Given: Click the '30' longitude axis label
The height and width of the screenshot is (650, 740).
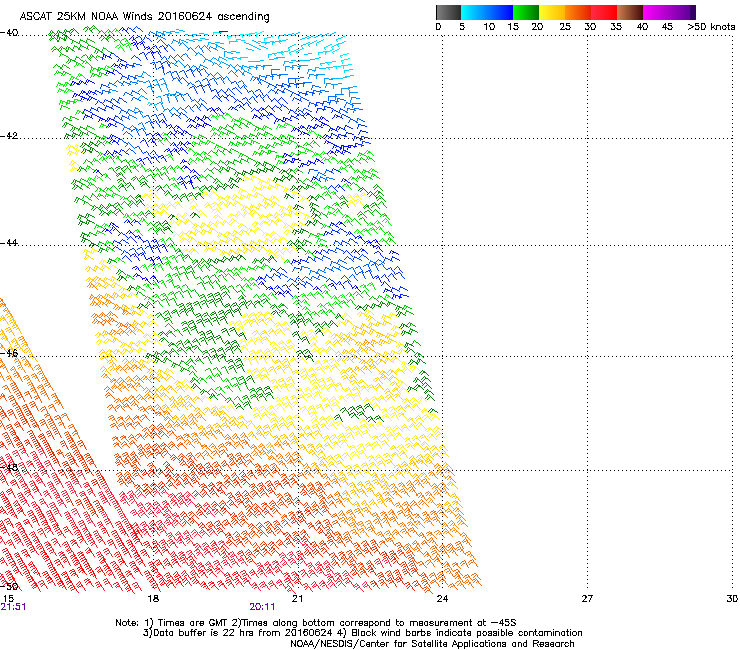Looking at the screenshot, I should pos(732,599).
